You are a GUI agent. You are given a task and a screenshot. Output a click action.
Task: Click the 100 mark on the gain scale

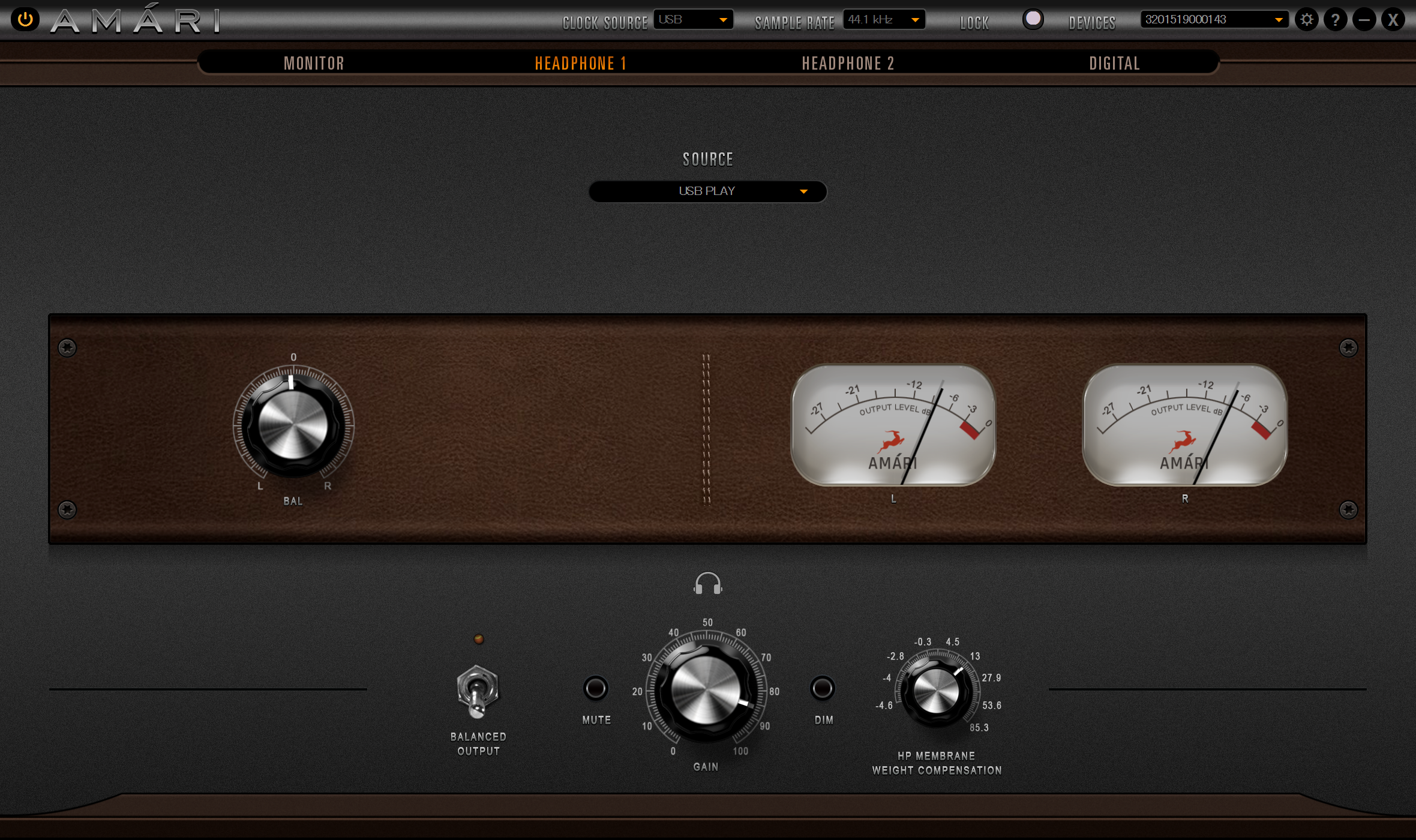click(x=740, y=751)
